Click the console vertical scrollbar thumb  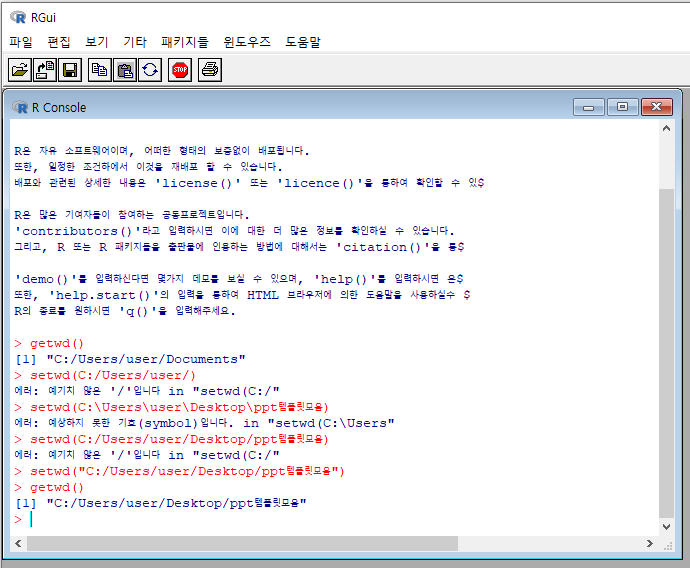click(666, 353)
